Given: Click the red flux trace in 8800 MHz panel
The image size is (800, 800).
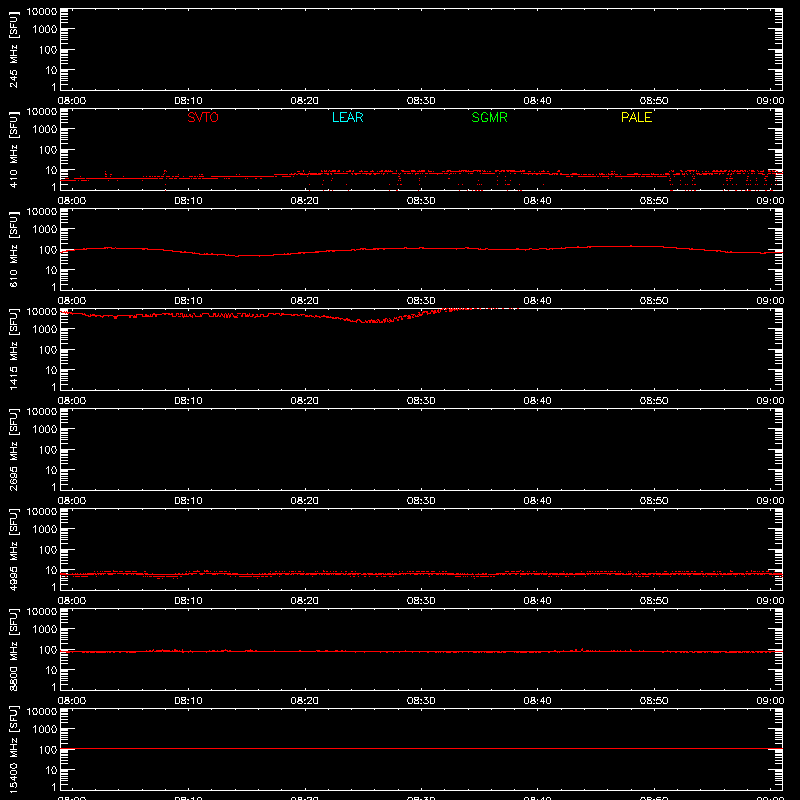Looking at the screenshot, I should coord(421,652).
